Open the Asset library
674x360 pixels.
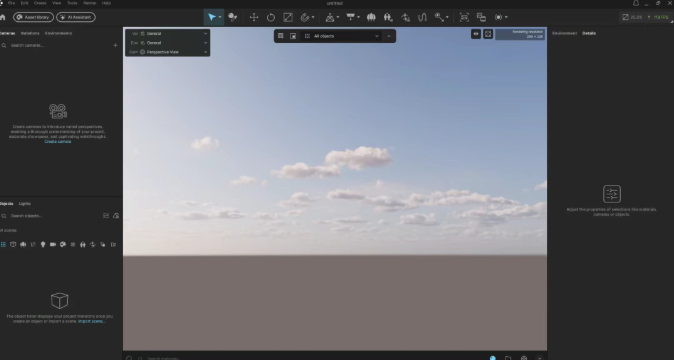tap(33, 17)
